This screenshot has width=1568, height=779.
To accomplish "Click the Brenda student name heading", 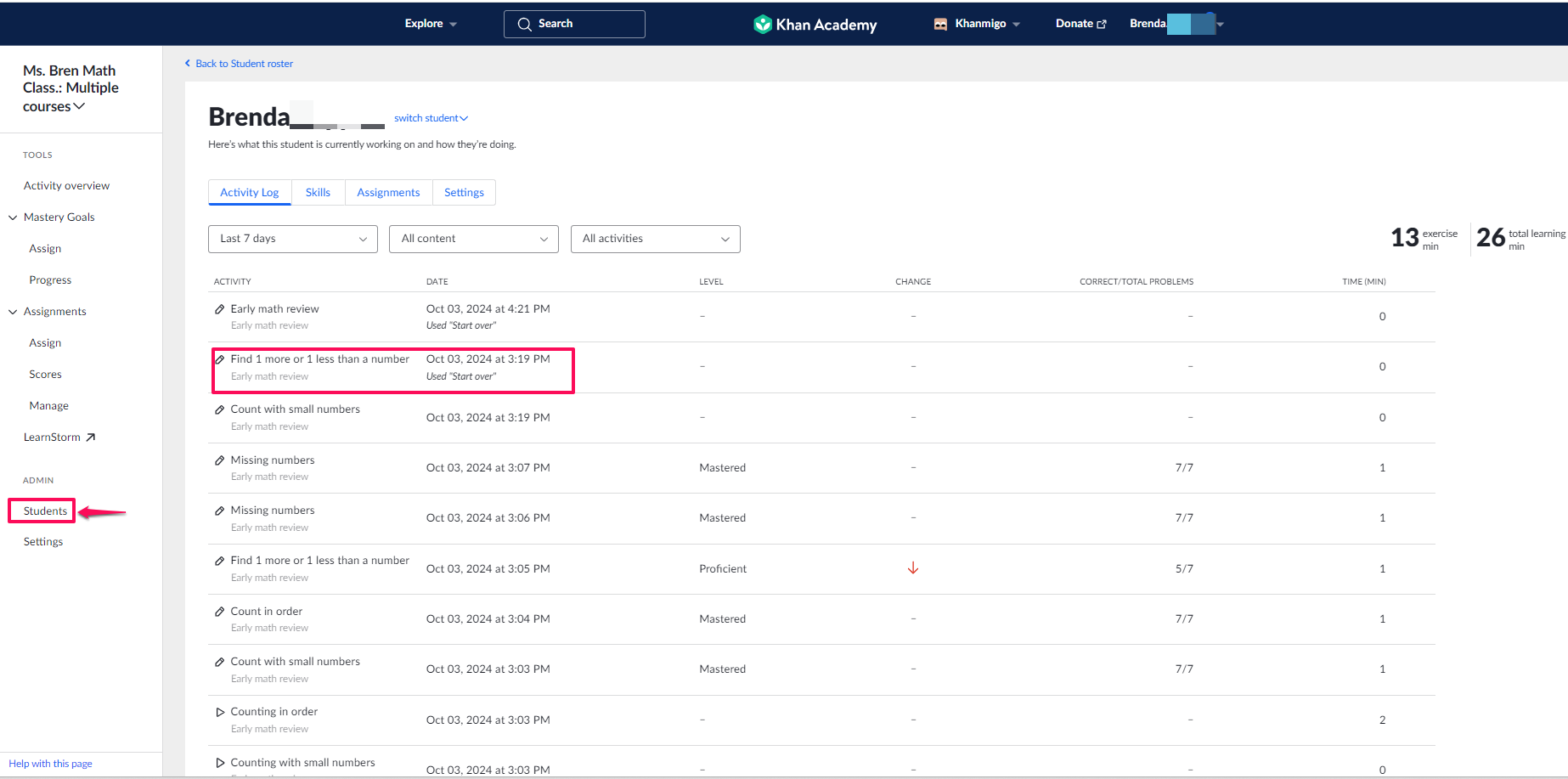I will click(249, 116).
